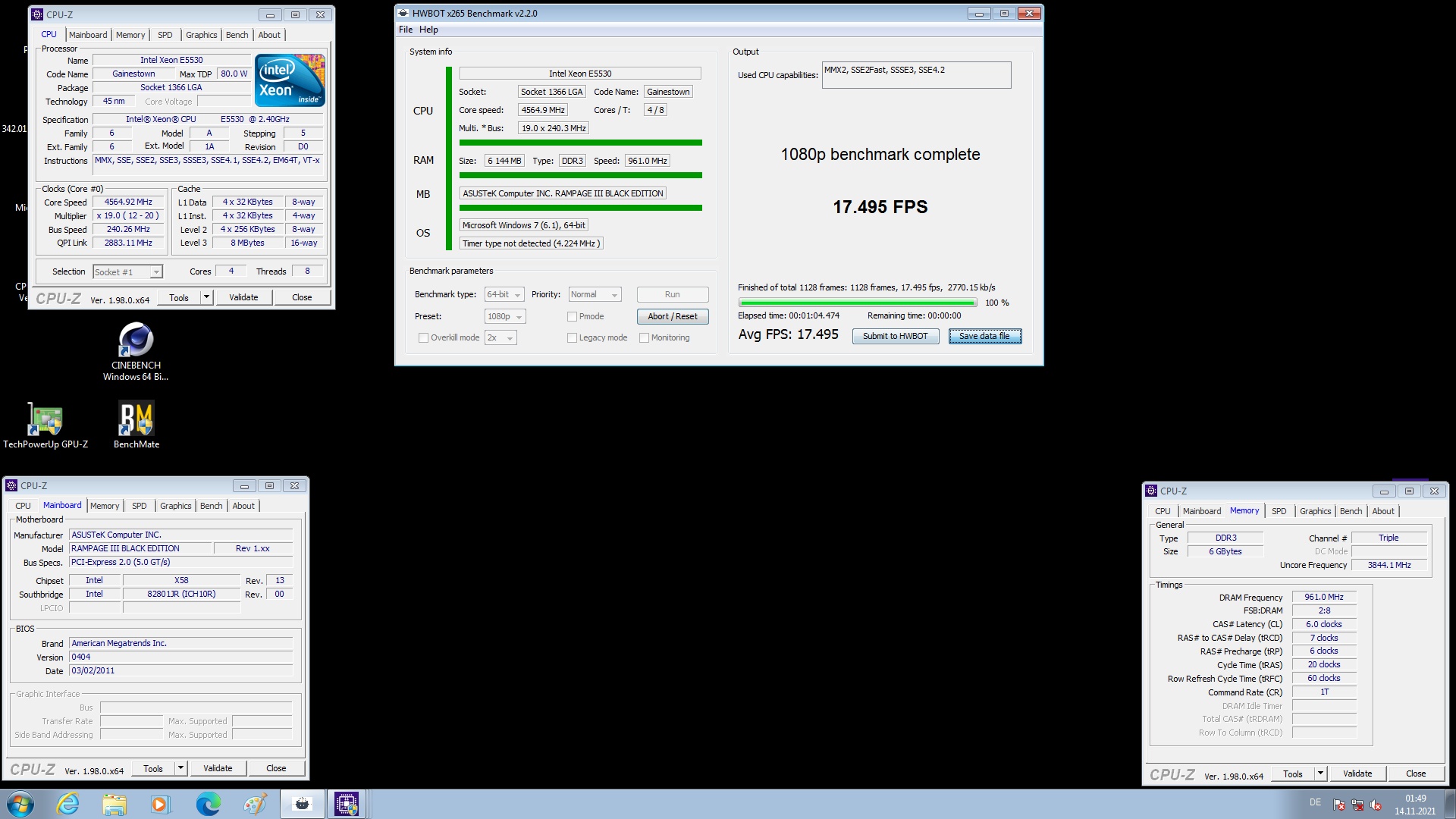
Task: Open the Benchmark type 64-bit dropdown
Action: 504,295
